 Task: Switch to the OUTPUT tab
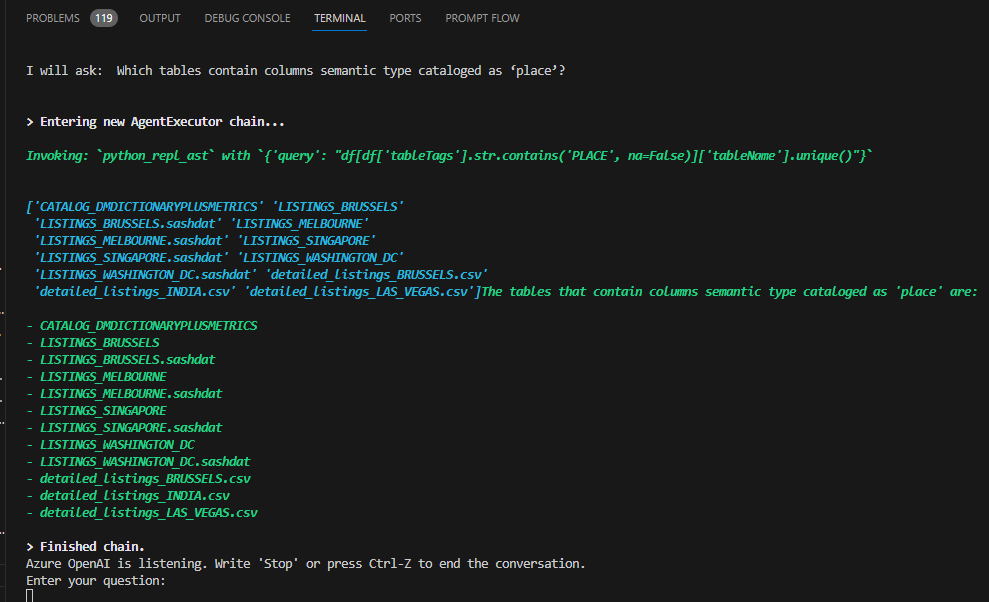coord(160,18)
